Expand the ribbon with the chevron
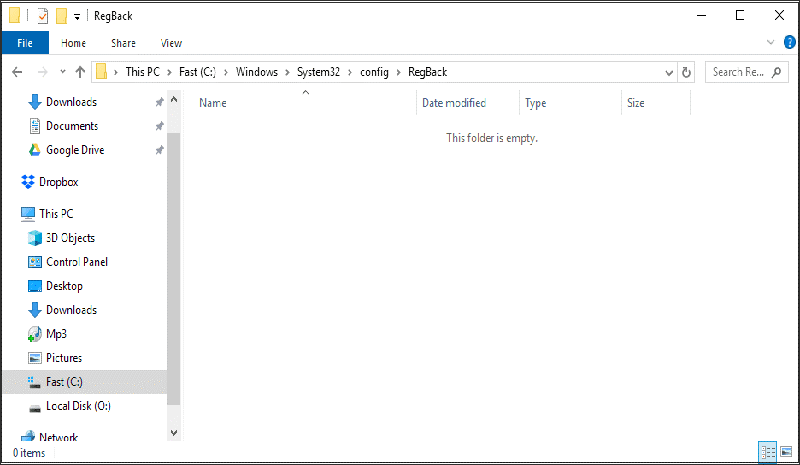Viewport: 800px width, 465px height. [x=770, y=43]
